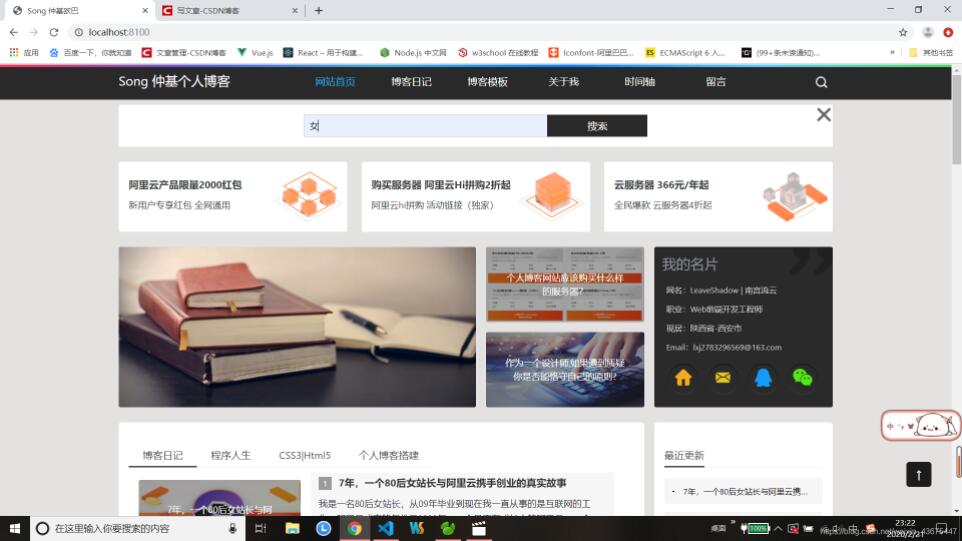
Task: Click the browser forward arrow
Action: pyautogui.click(x=34, y=32)
